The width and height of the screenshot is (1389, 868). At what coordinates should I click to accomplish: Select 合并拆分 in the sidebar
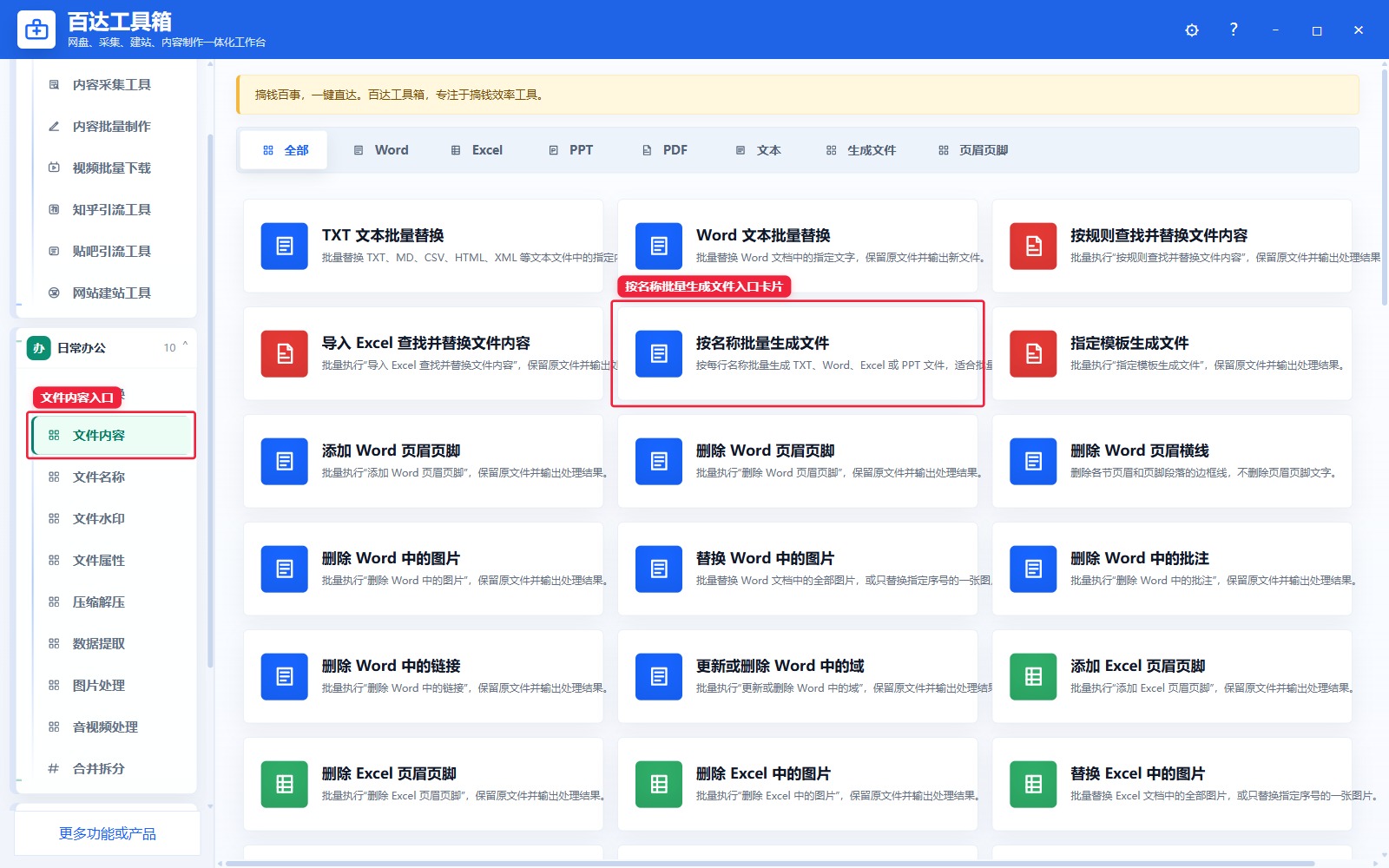pos(111,769)
